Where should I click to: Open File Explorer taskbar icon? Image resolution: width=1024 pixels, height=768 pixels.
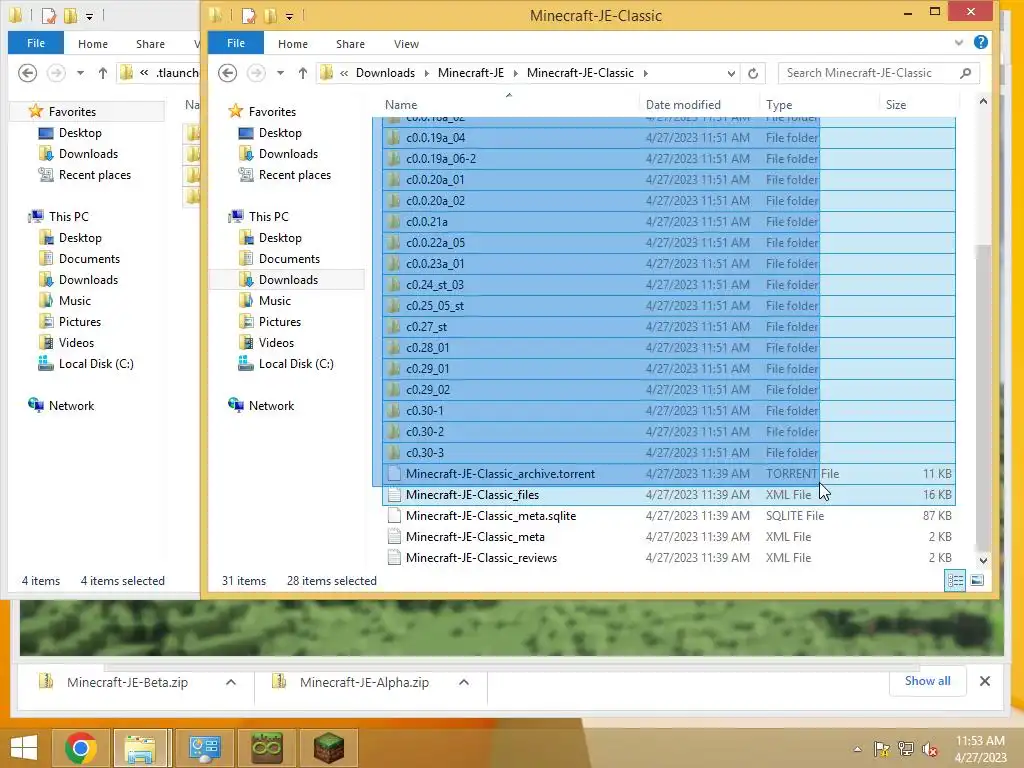pyautogui.click(x=140, y=748)
